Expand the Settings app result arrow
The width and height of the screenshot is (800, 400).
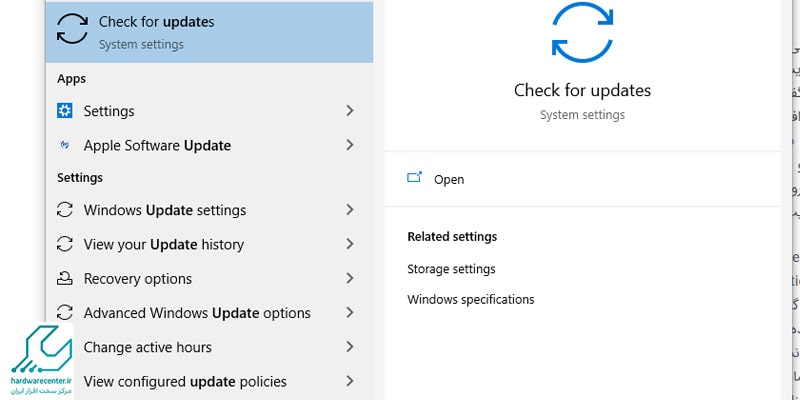(349, 110)
